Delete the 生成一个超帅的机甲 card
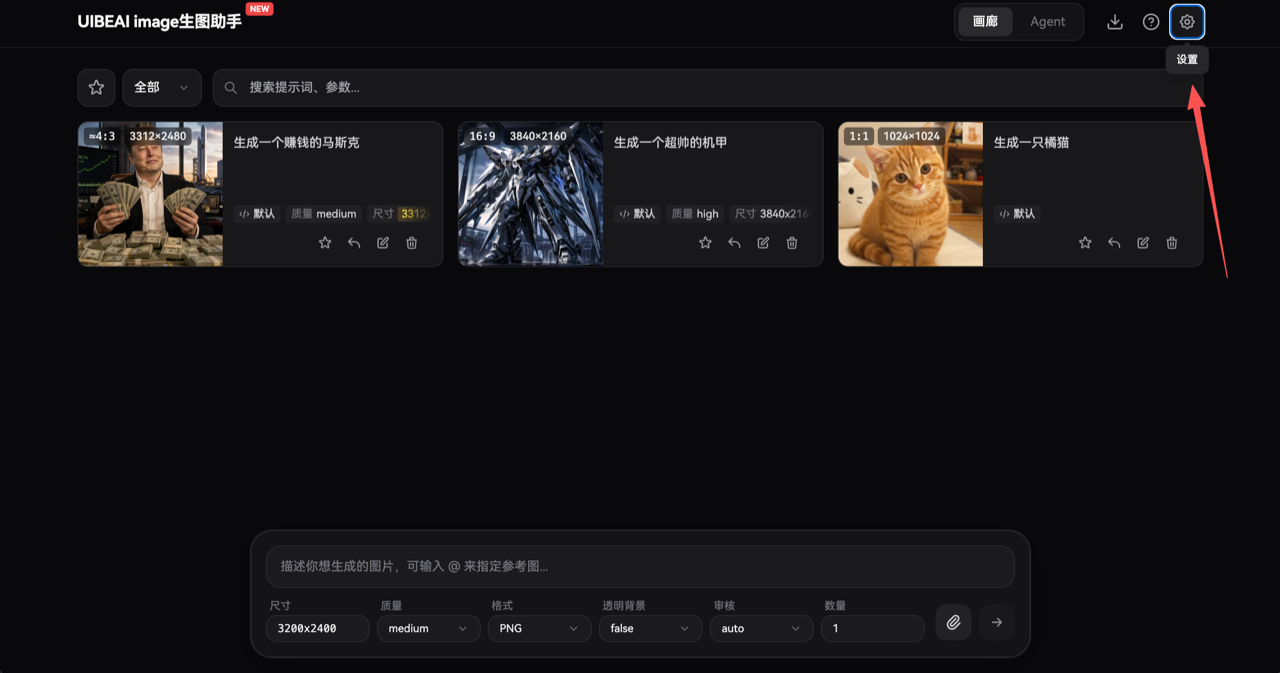The image size is (1280, 673). coord(792,243)
